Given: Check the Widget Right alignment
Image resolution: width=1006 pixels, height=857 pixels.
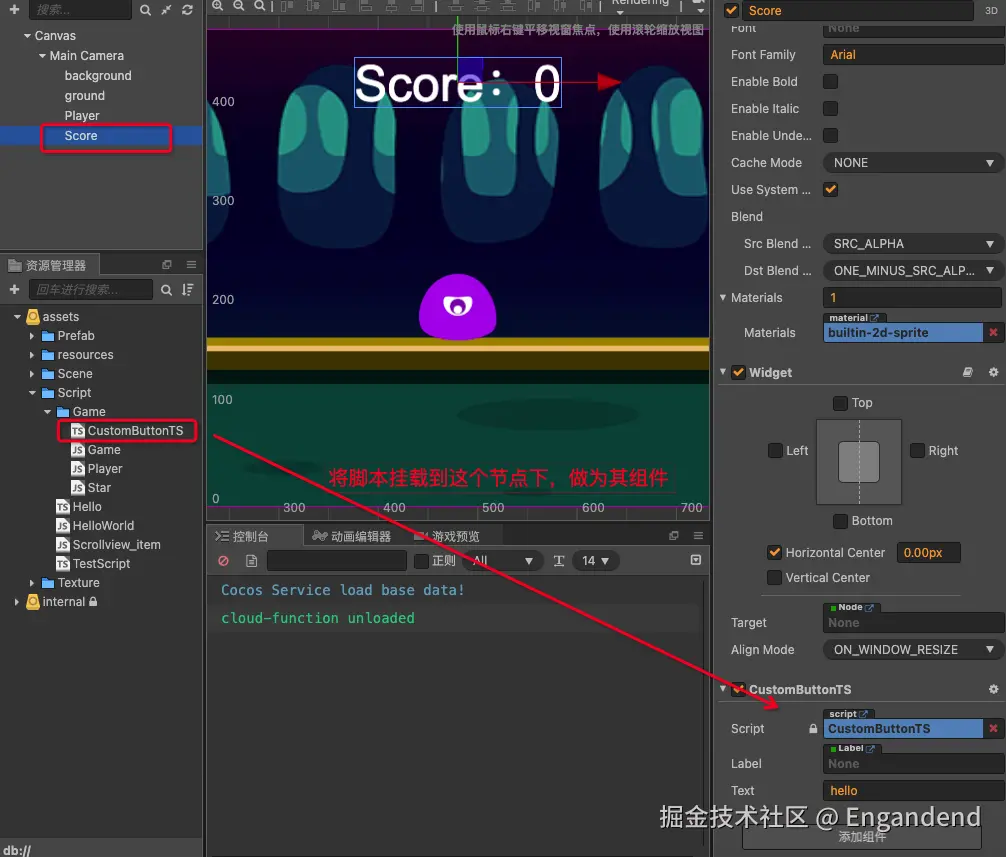Looking at the screenshot, I should [x=917, y=450].
